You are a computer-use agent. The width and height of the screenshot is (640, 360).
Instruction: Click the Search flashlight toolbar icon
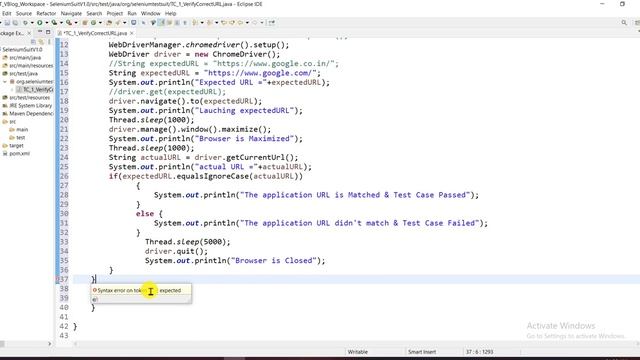point(118,23)
